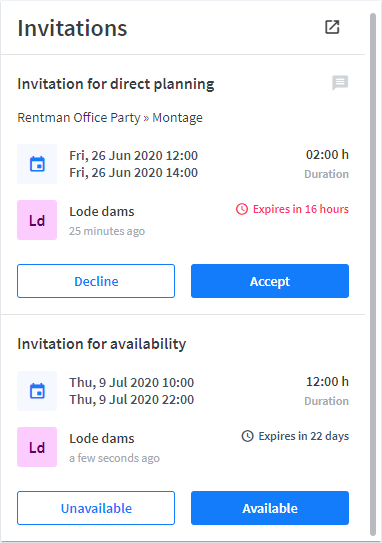Mark yourself Available for 9 Jul
This screenshot has width=382, height=543.
pos(270,508)
